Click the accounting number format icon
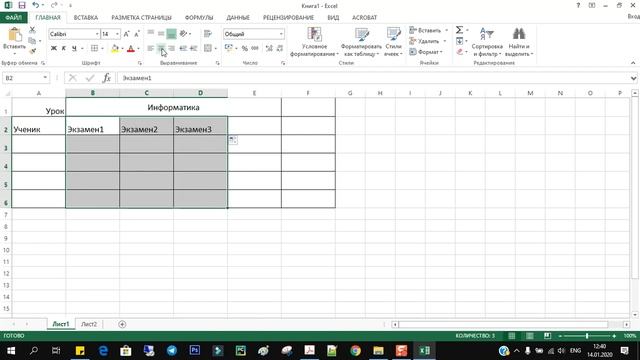 [229, 48]
